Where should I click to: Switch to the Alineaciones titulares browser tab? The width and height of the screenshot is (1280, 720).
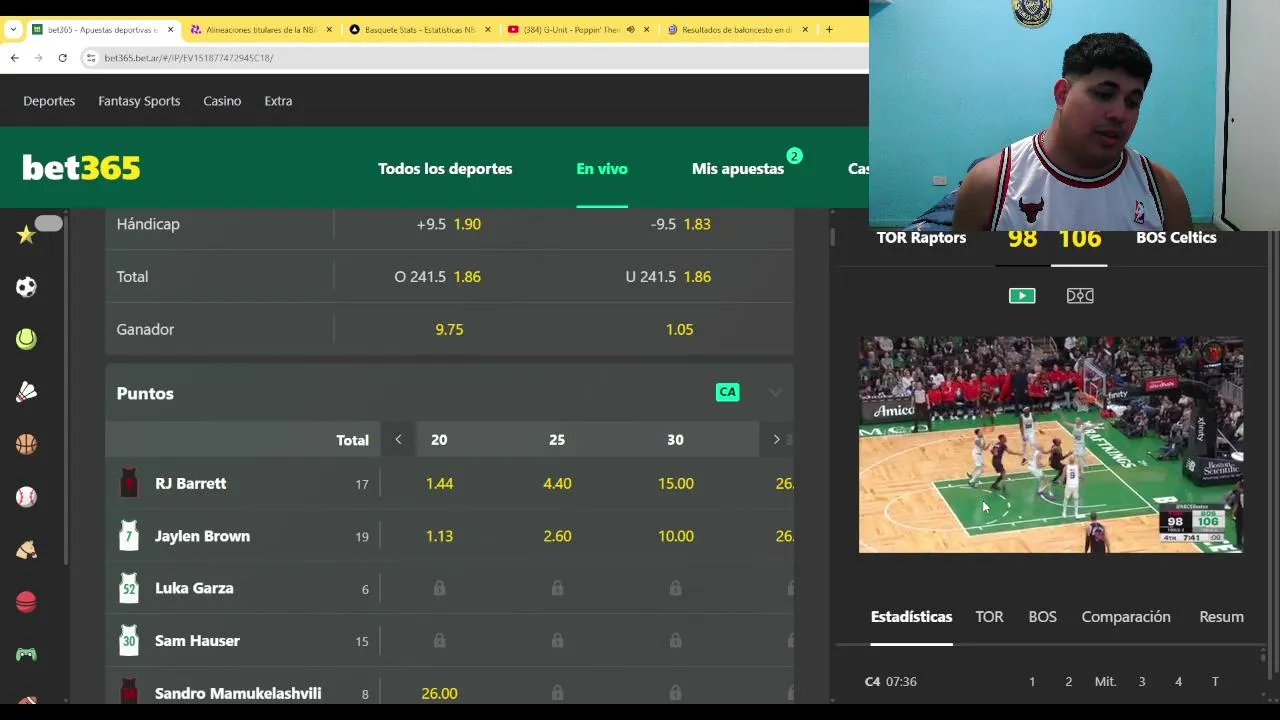(260, 30)
